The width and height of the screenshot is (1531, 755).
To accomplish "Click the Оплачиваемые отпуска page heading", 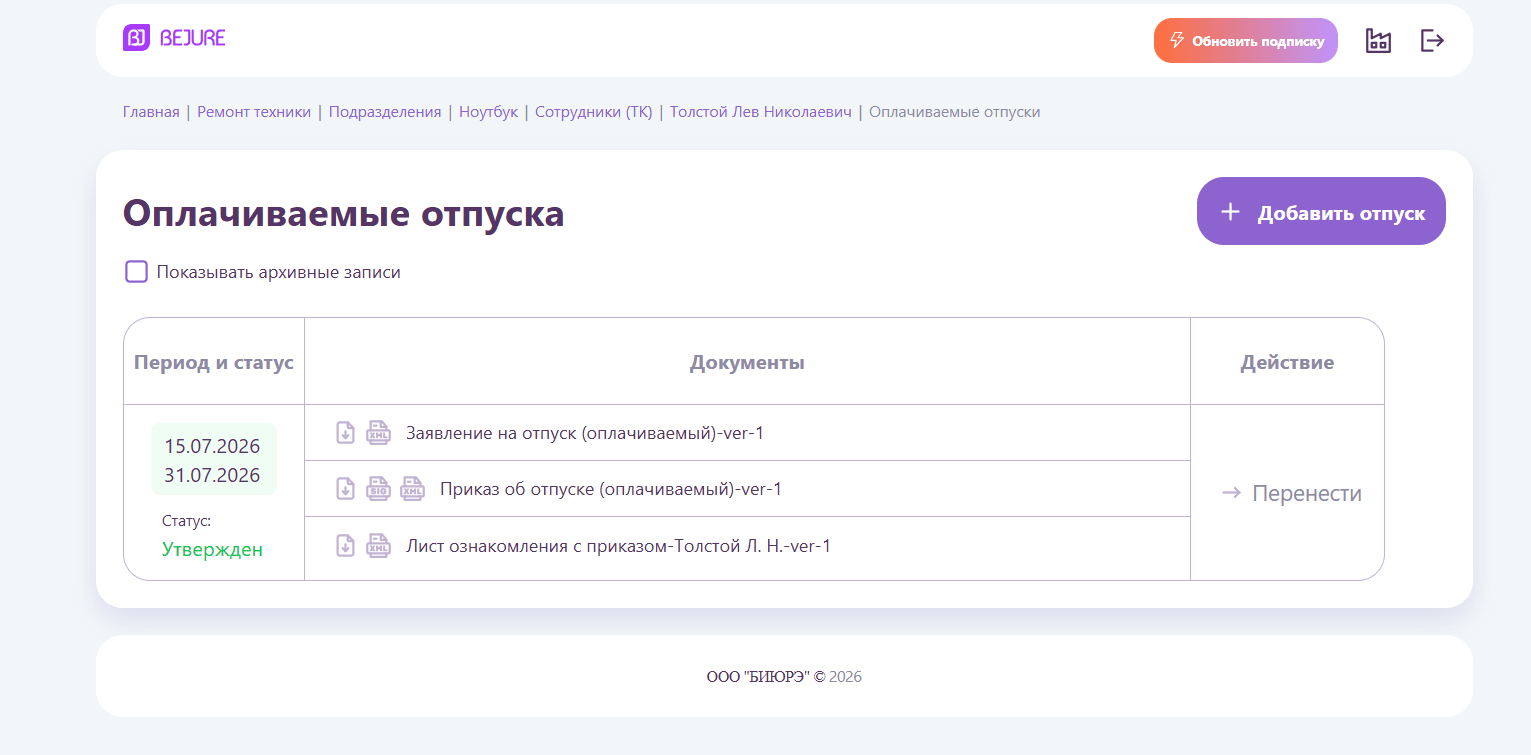I will (343, 214).
